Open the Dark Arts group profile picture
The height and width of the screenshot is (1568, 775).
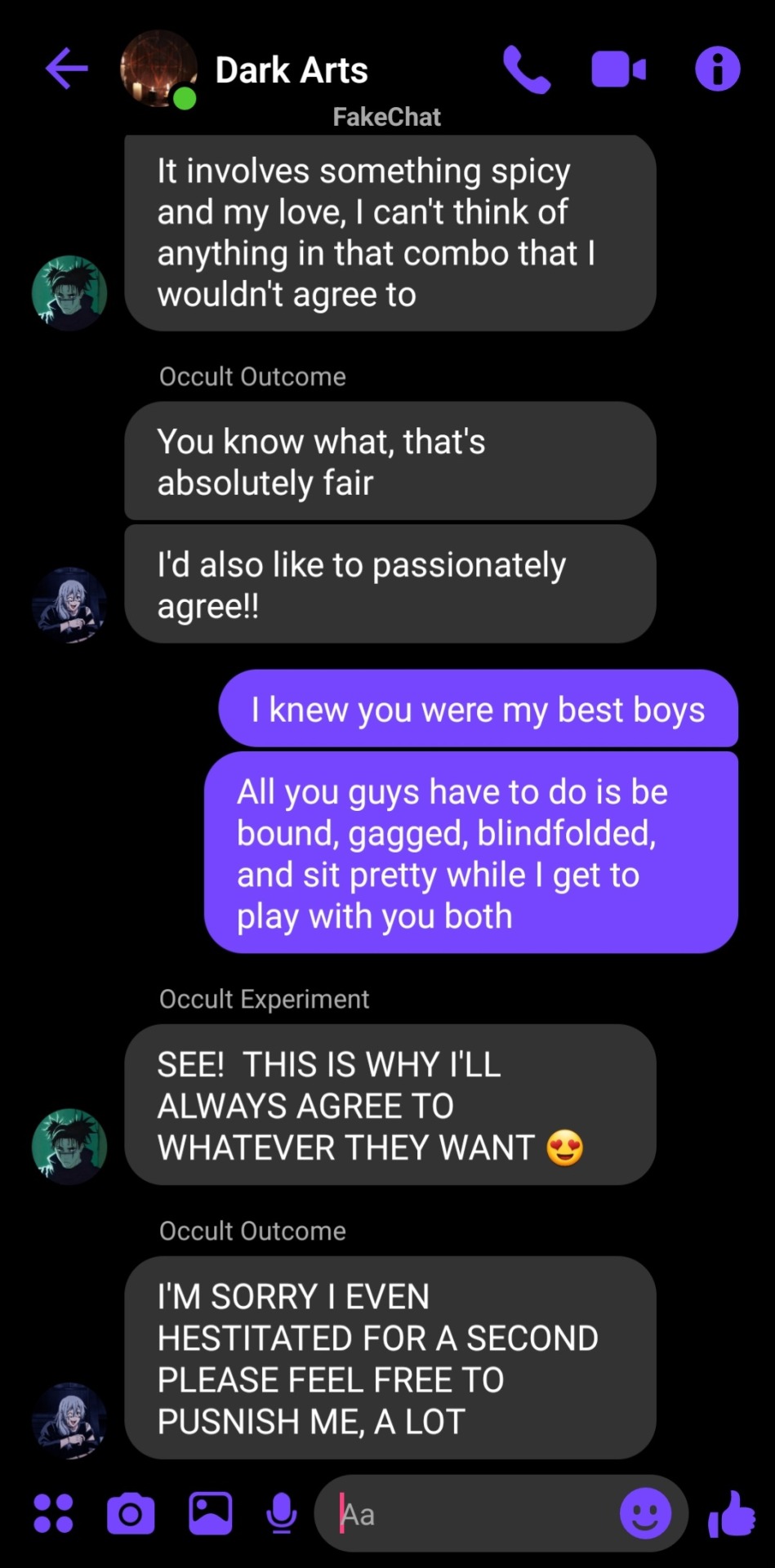[x=158, y=69]
